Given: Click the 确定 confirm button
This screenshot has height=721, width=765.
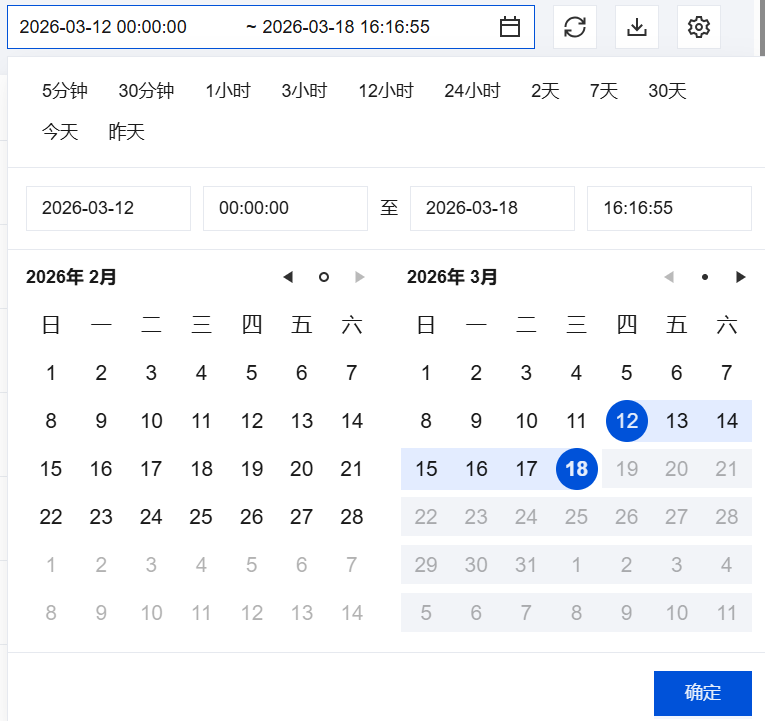Looking at the screenshot, I should point(702,693).
